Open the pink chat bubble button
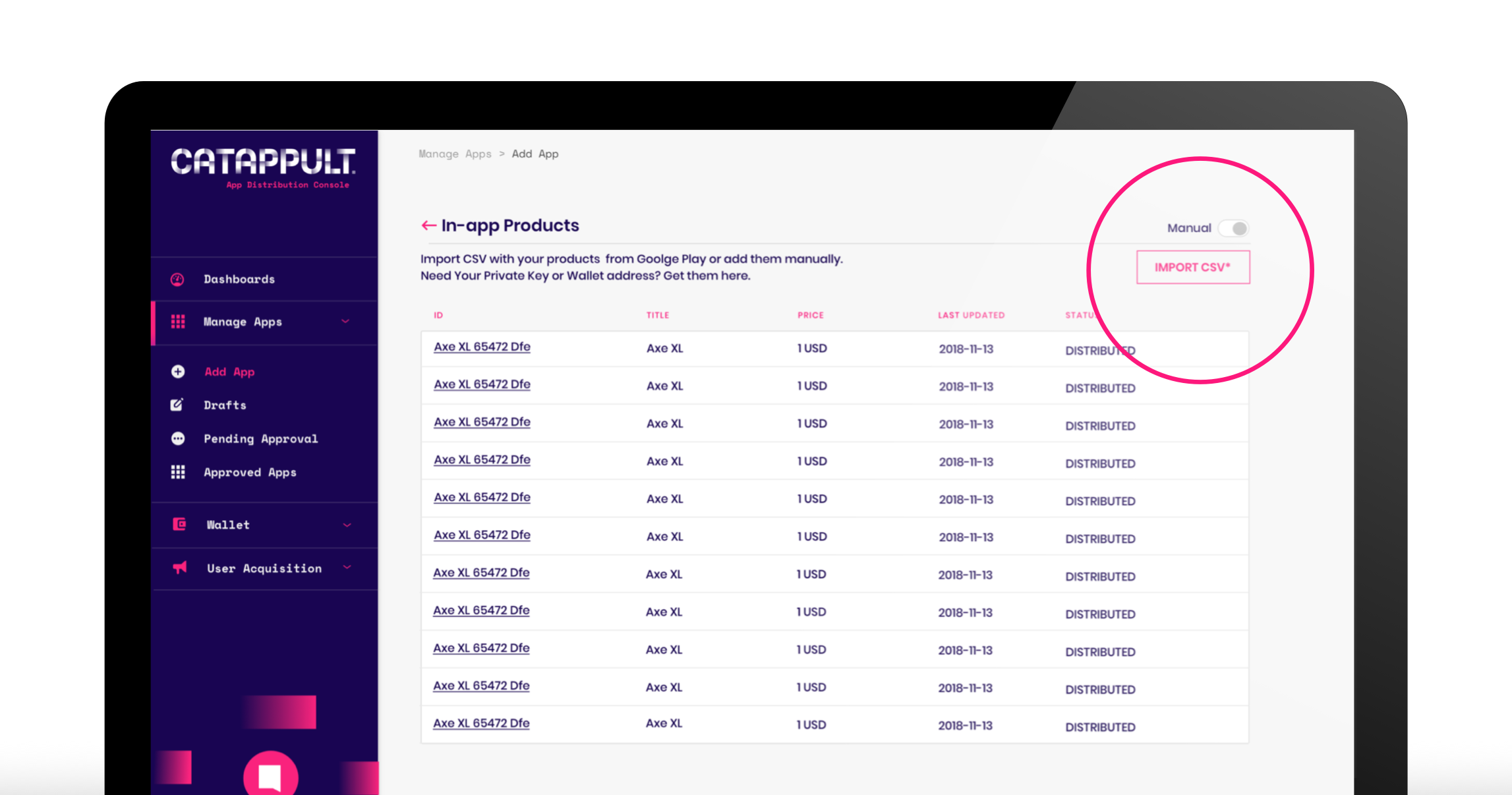The height and width of the screenshot is (795, 1512). (x=270, y=775)
